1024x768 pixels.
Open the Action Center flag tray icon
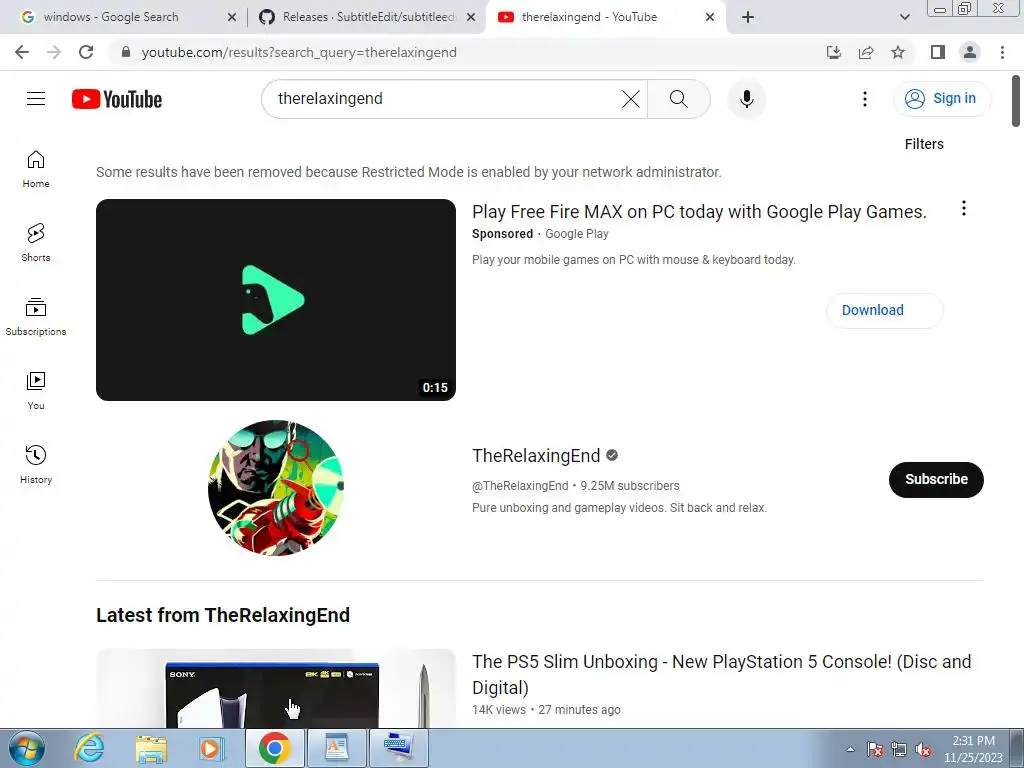(x=875, y=749)
